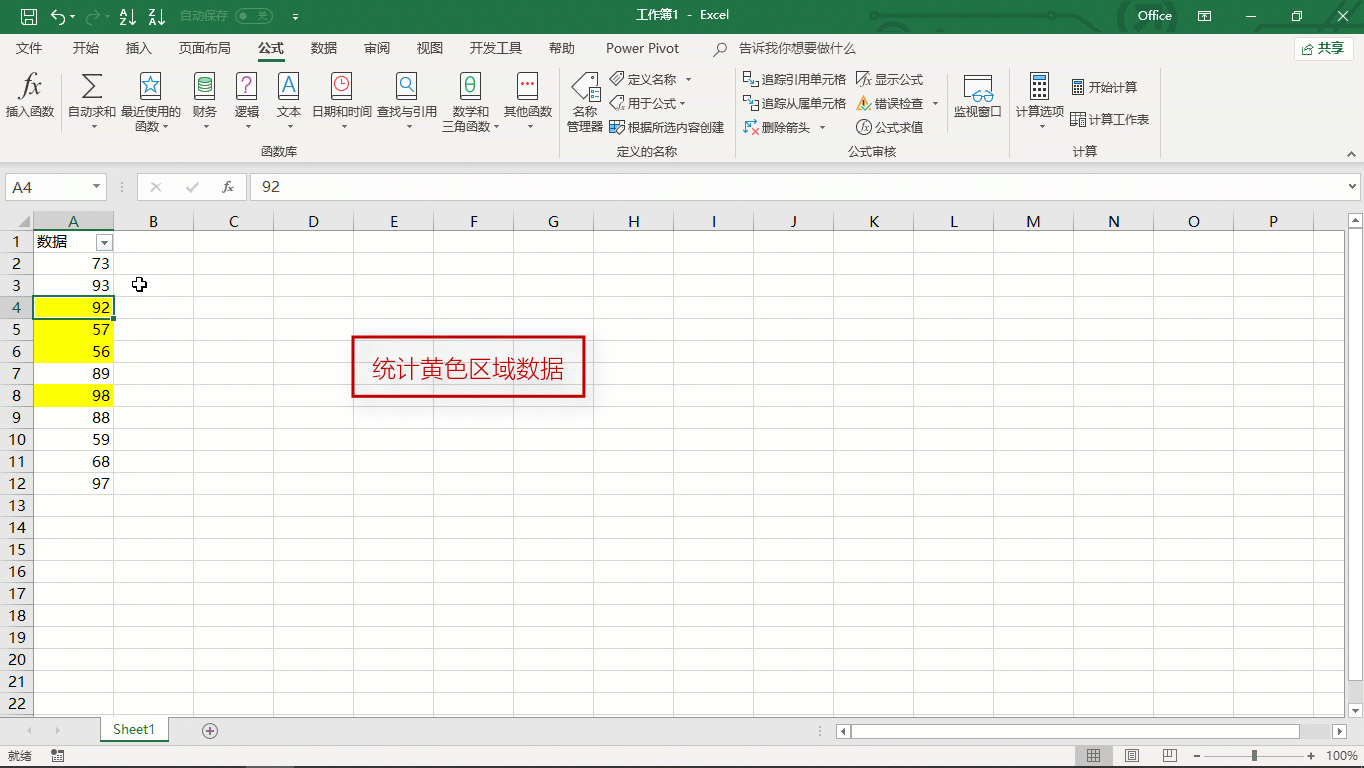Click Evaluate Formula (公式求值)

889,127
